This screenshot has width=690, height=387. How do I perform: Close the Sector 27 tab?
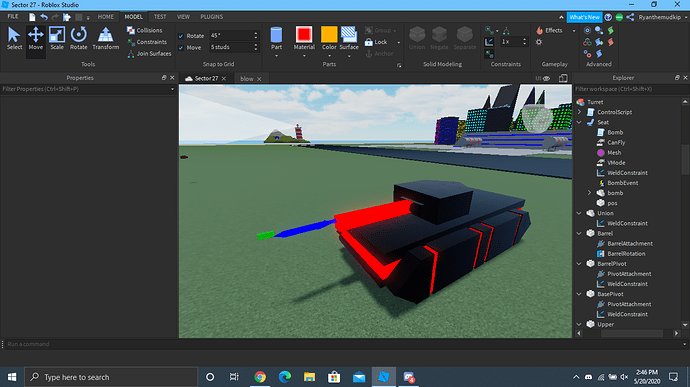click(x=224, y=79)
